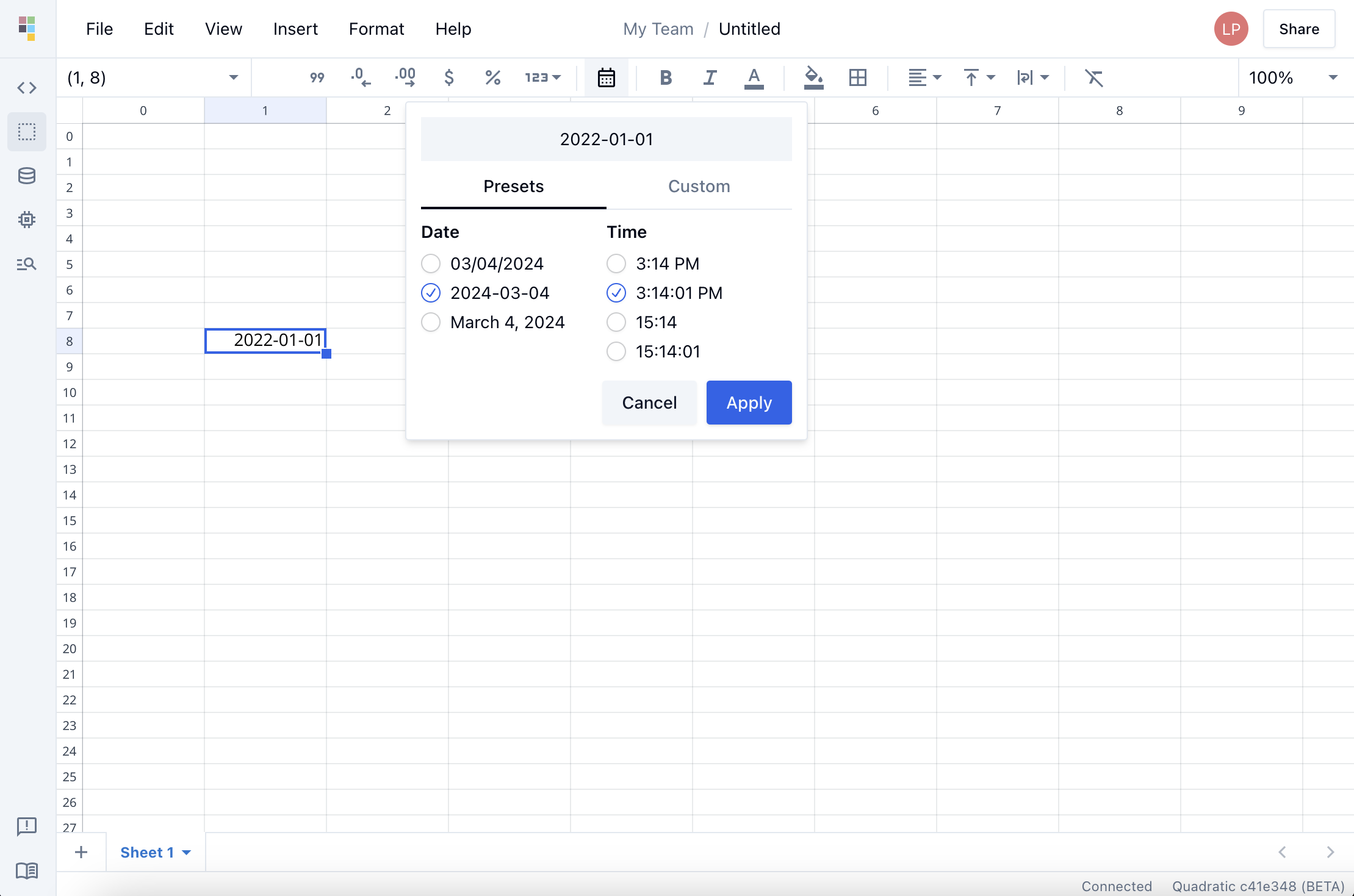Image resolution: width=1354 pixels, height=896 pixels.
Task: Increase decimal places
Action: pos(405,77)
